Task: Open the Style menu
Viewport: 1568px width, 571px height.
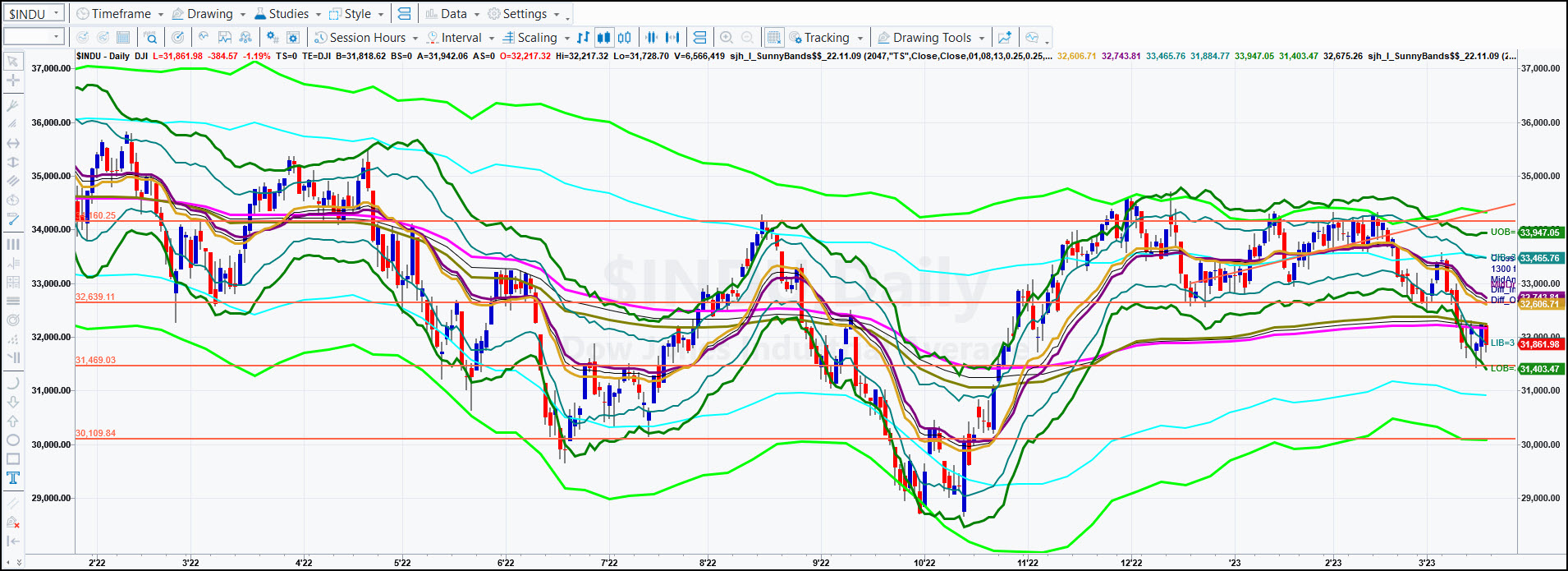Action: [356, 14]
